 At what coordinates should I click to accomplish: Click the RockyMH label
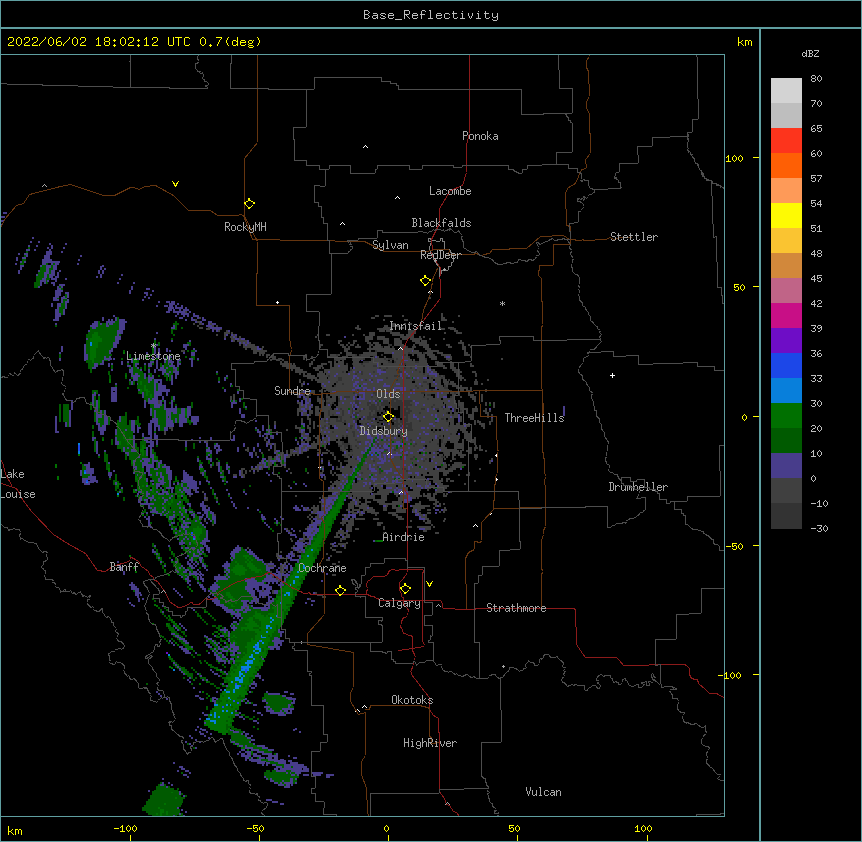point(245,226)
